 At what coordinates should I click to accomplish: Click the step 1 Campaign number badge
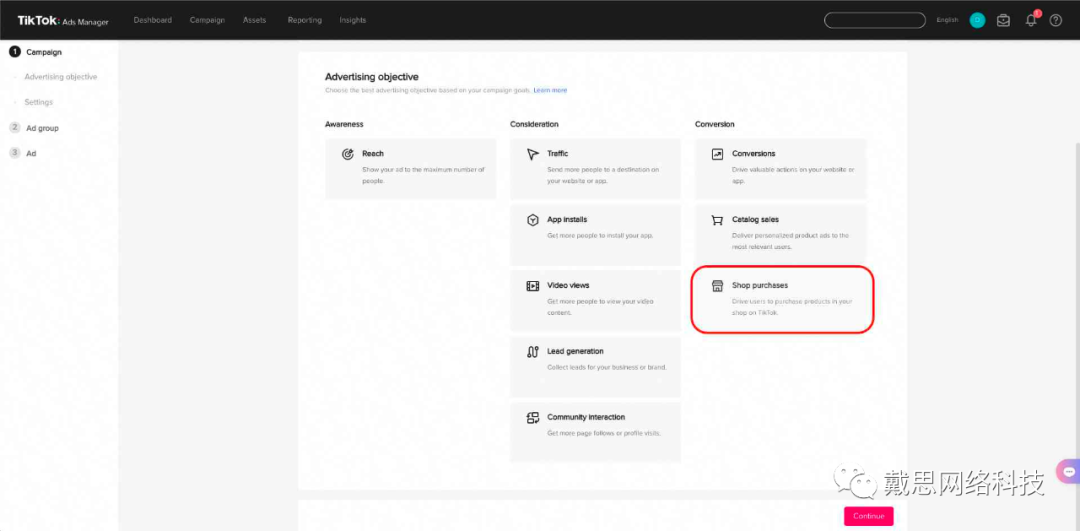coord(14,52)
